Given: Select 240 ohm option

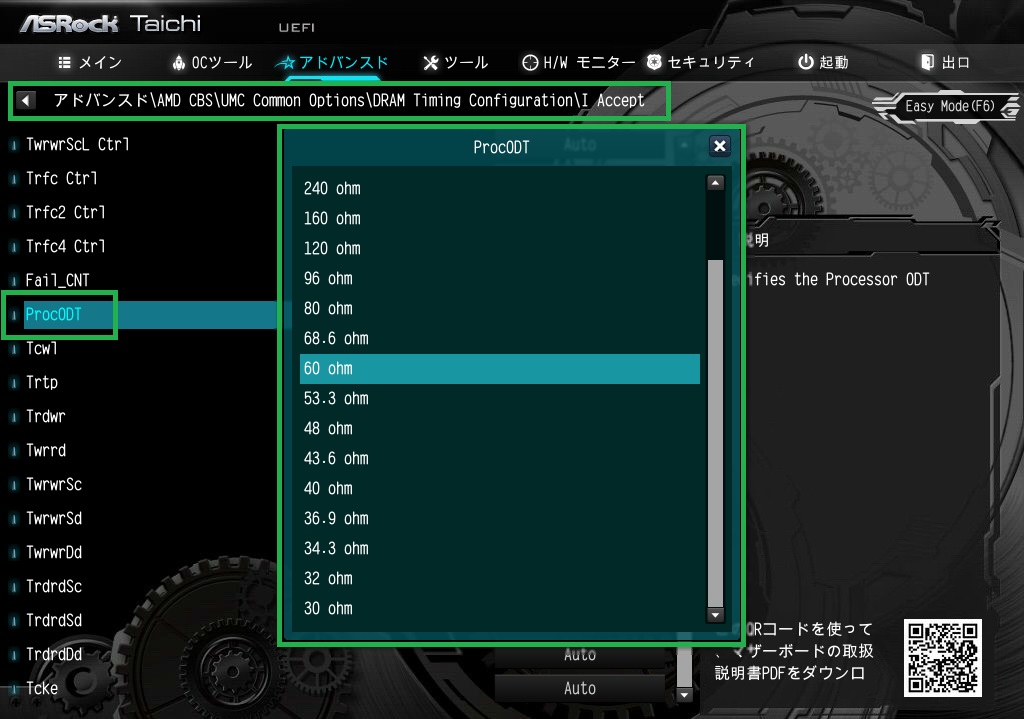Looking at the screenshot, I should coord(500,189).
